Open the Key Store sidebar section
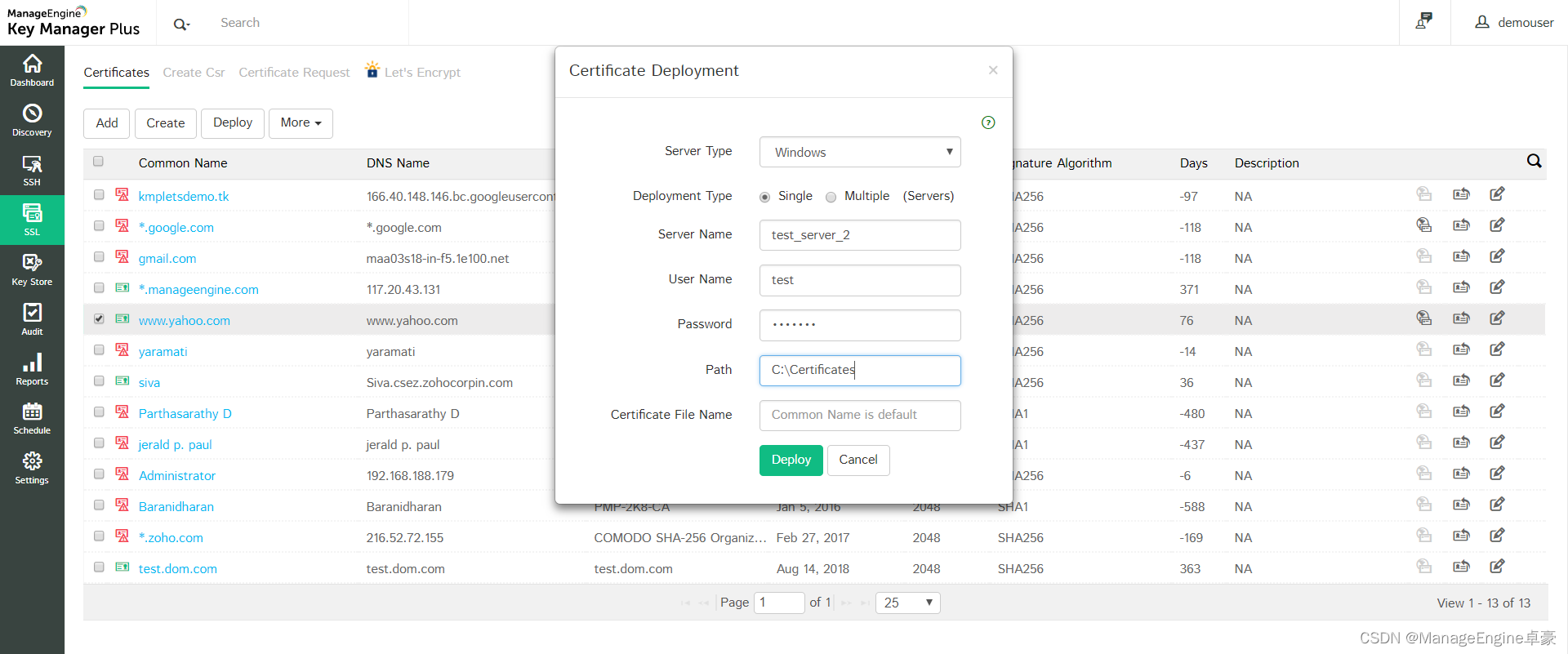 pyautogui.click(x=32, y=269)
